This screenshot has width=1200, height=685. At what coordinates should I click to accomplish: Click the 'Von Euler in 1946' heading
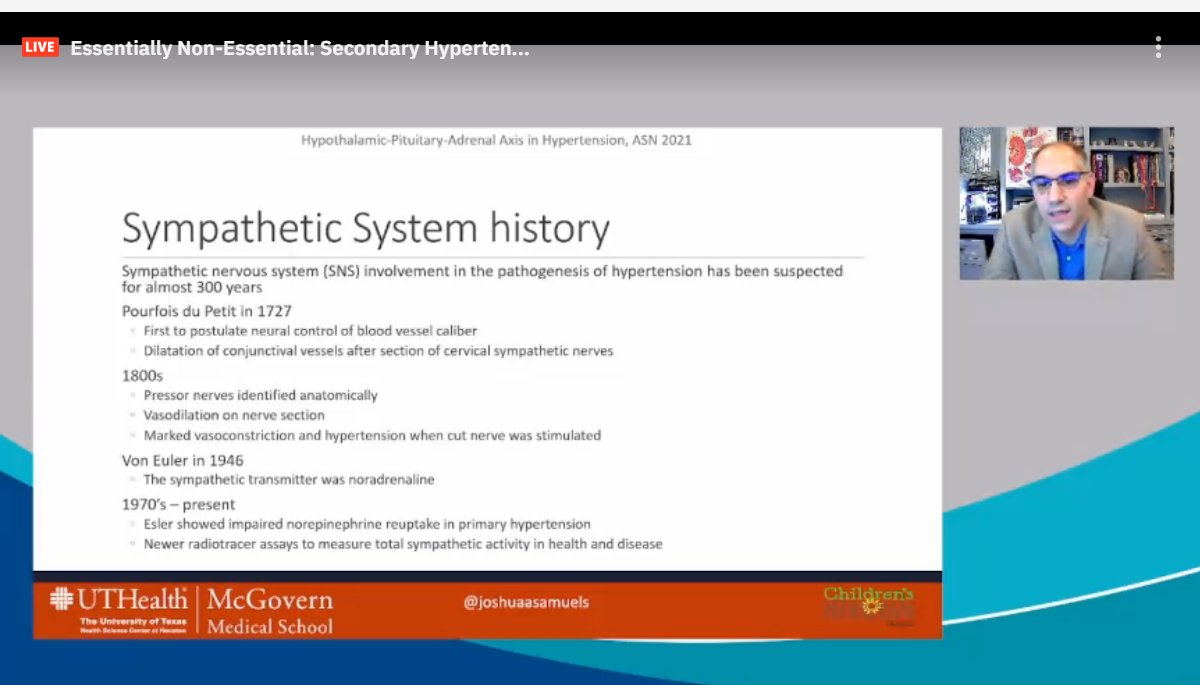(183, 460)
